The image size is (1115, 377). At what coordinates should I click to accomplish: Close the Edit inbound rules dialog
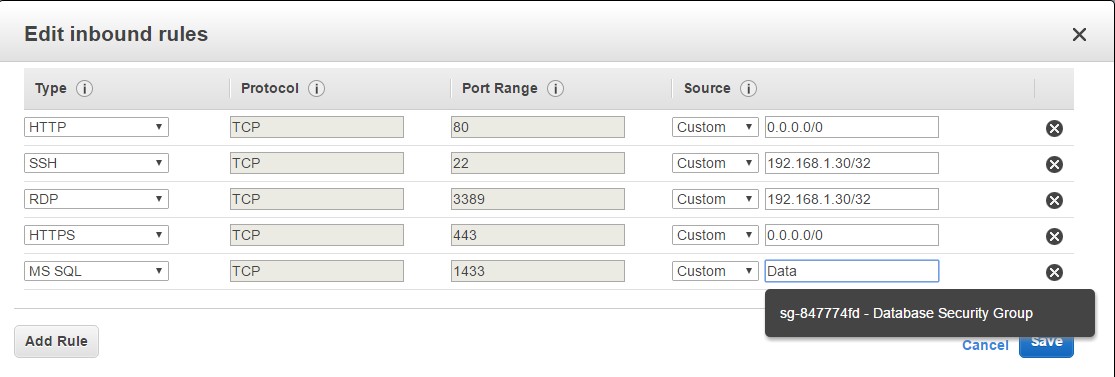[1079, 34]
